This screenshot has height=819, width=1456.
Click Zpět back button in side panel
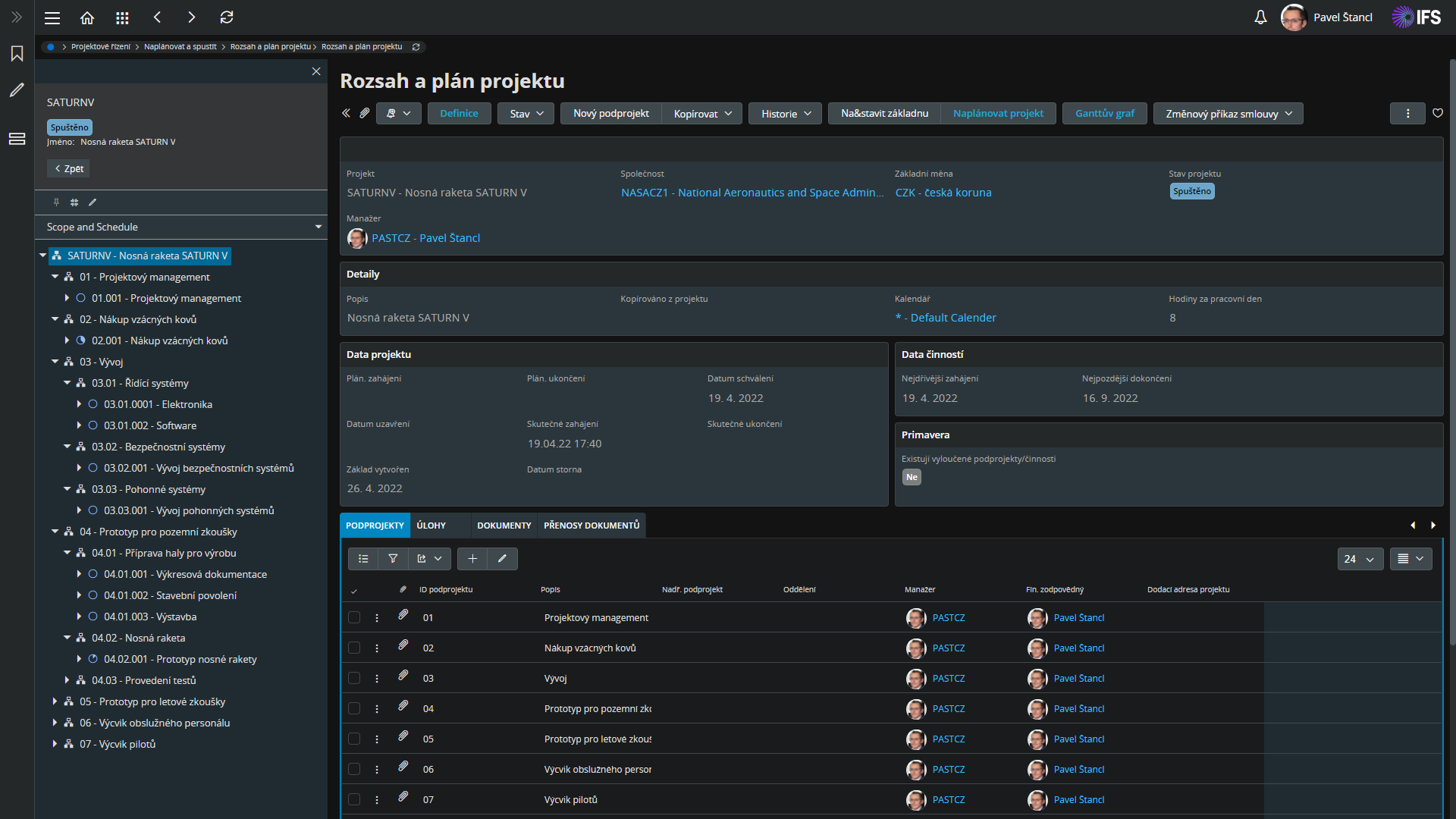tap(68, 169)
